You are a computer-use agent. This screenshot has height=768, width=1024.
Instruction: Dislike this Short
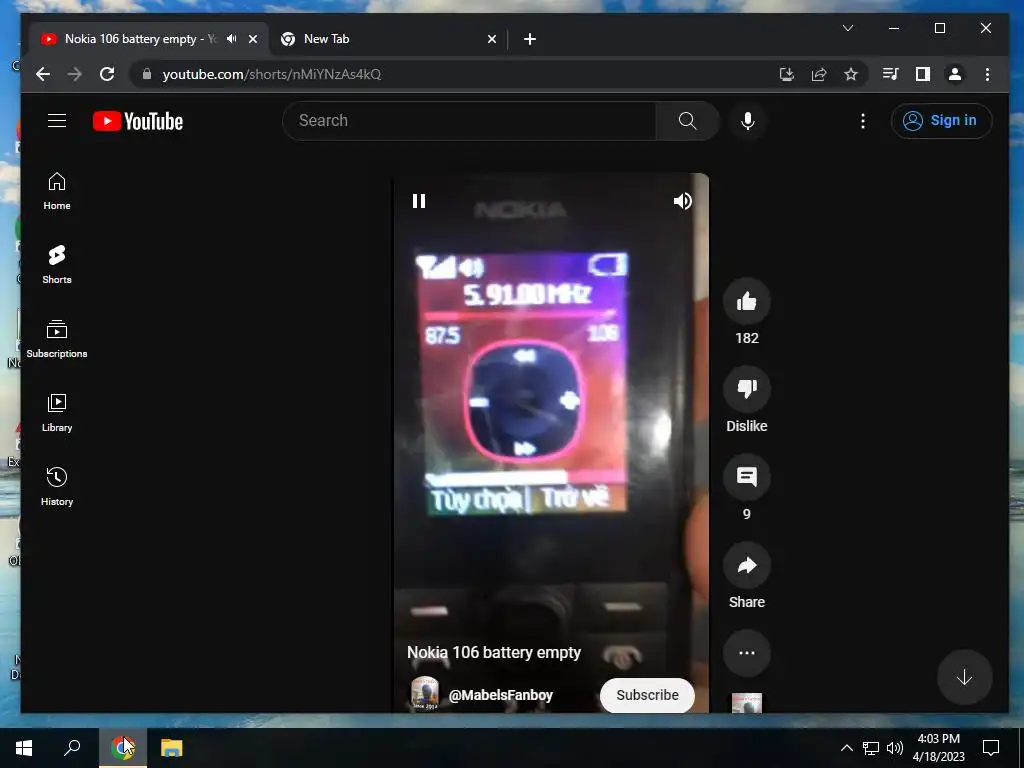[746, 389]
